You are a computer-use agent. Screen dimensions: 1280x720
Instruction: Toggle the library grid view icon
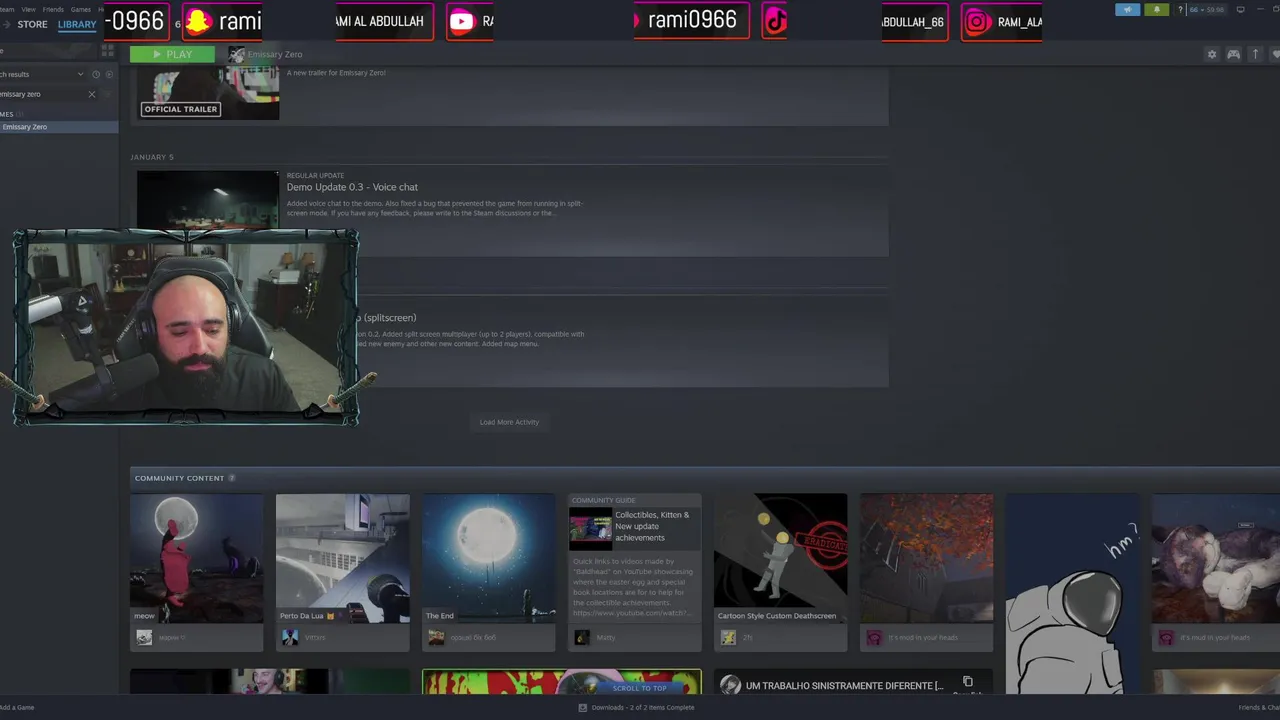coord(108,50)
